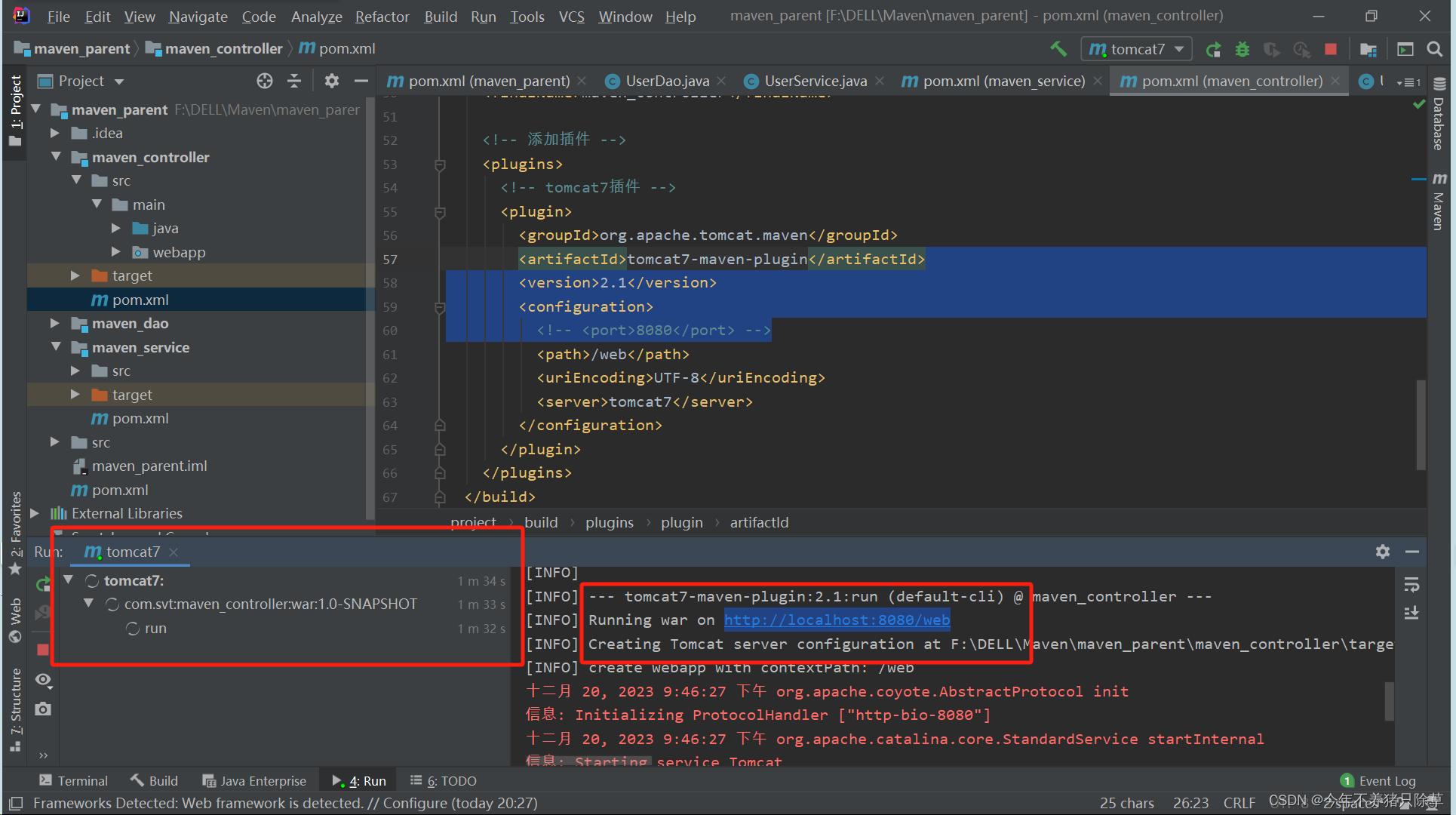
Task: Hide the Run tool window
Action: pyautogui.click(x=1412, y=552)
